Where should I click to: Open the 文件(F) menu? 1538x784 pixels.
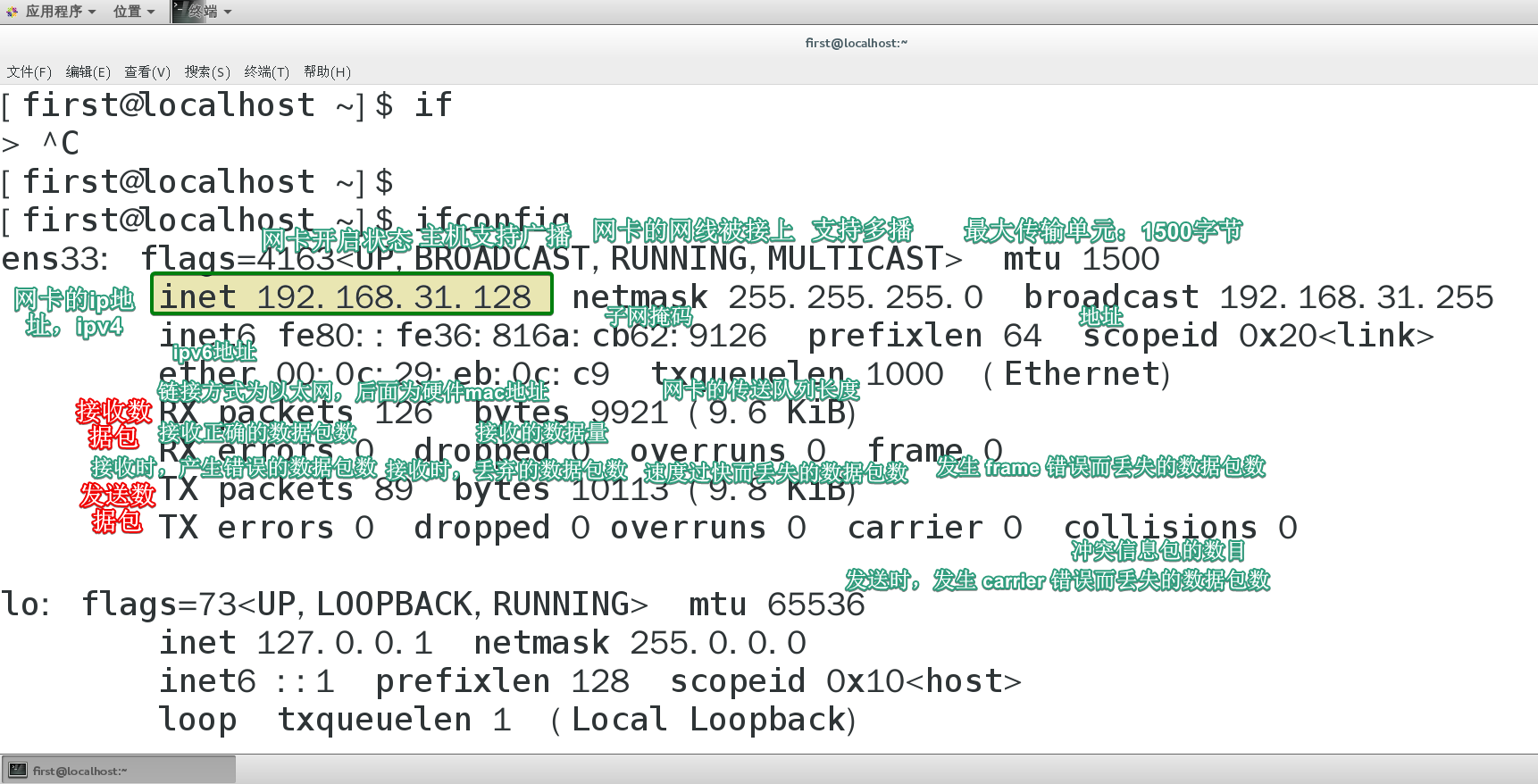29,71
